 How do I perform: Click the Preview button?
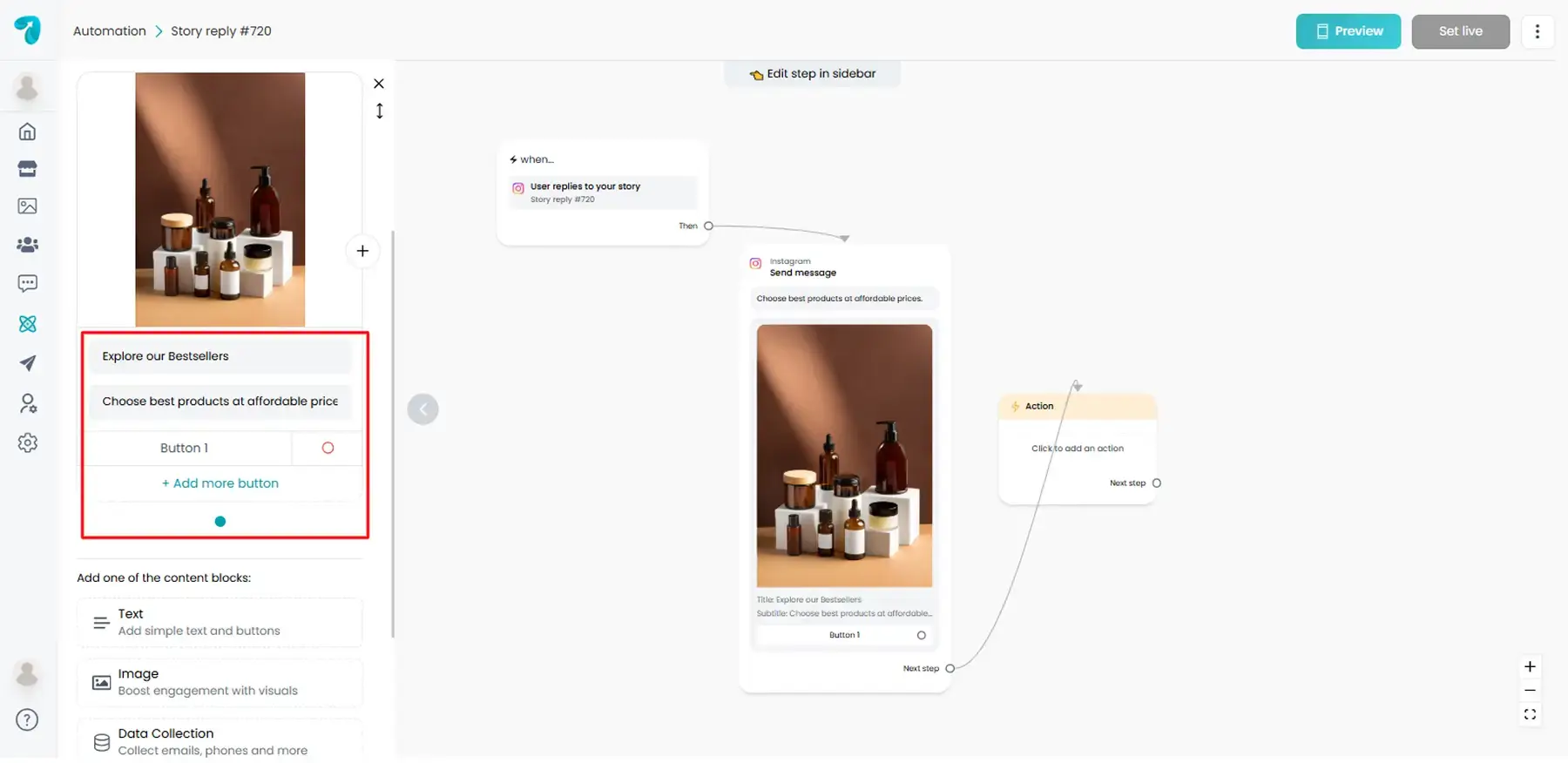coord(1348,31)
